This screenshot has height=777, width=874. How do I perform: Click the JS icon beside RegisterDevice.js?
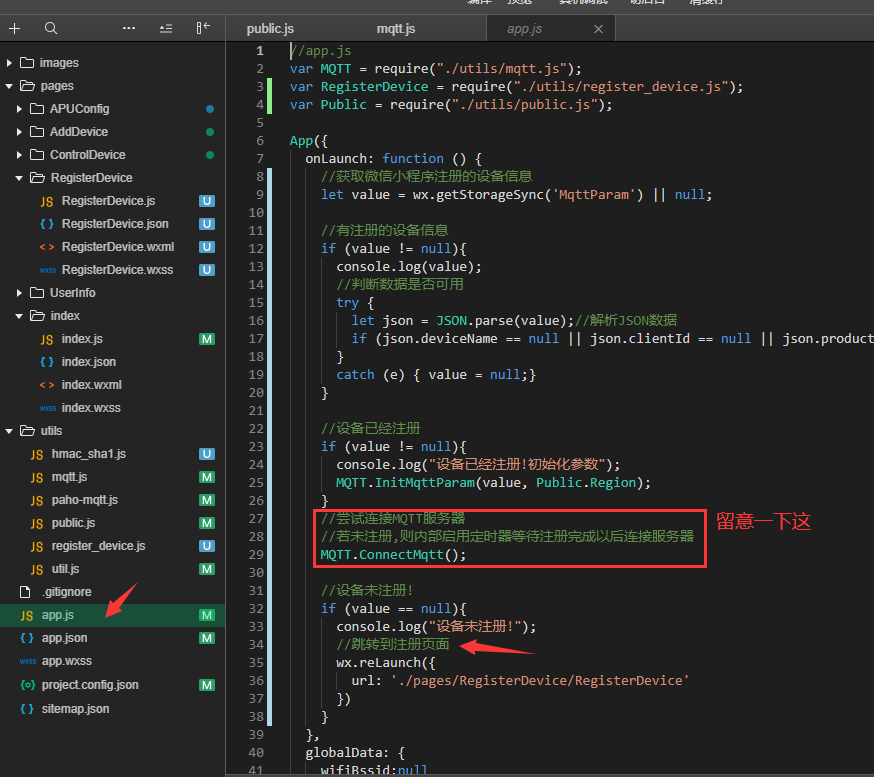[47, 202]
